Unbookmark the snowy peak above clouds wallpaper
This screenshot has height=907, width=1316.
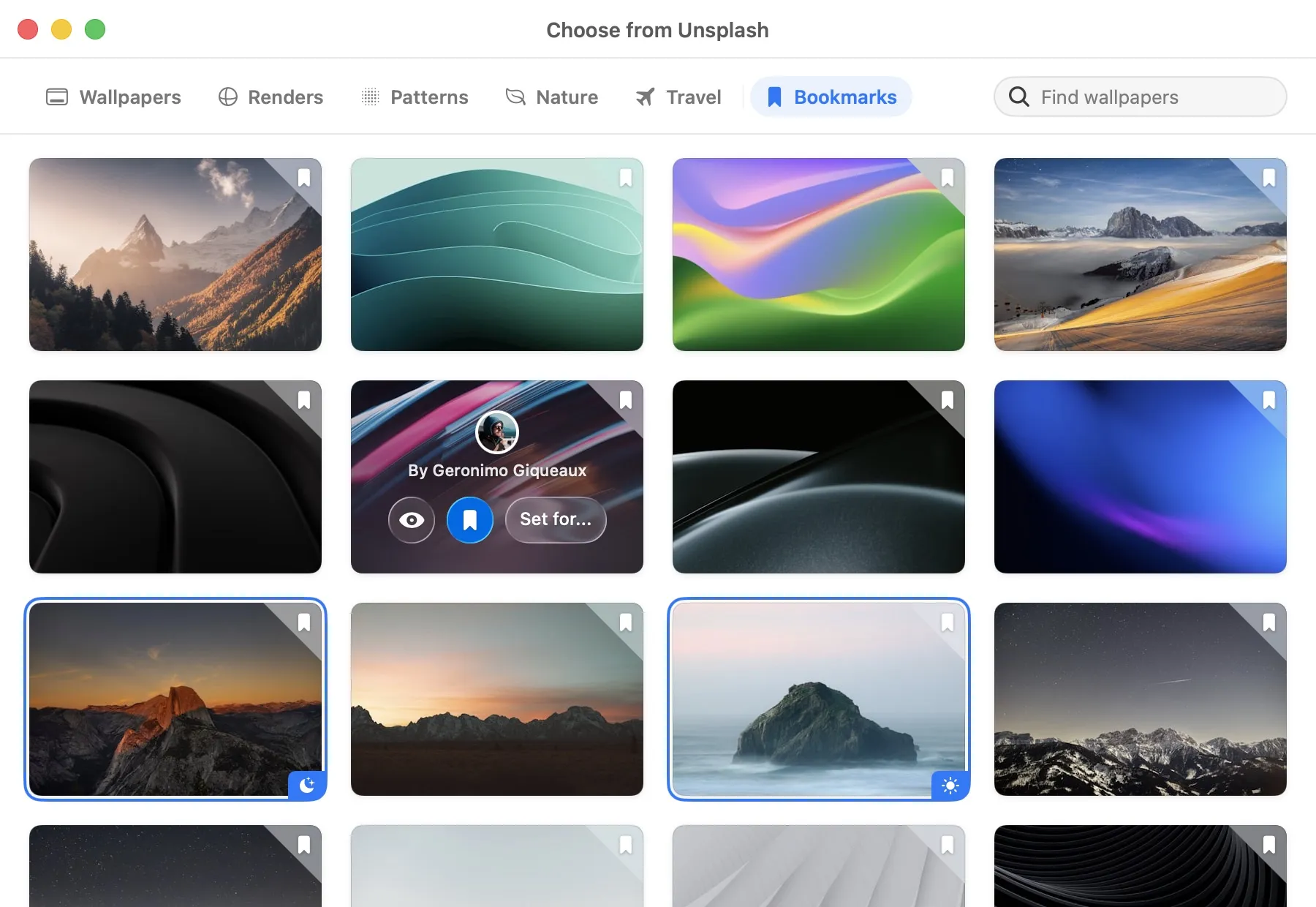coord(1269,178)
